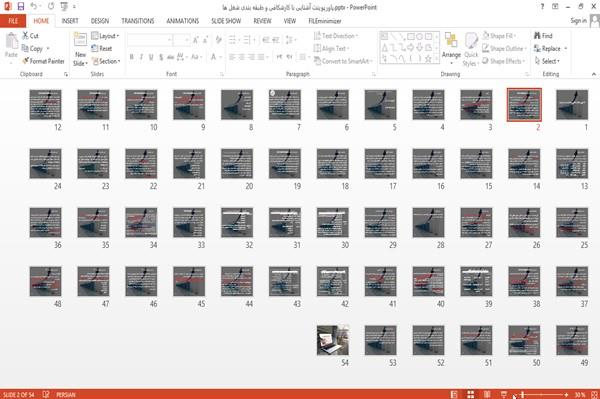Cut the selected slide
Viewport: 600px width, 399px height.
(30, 36)
